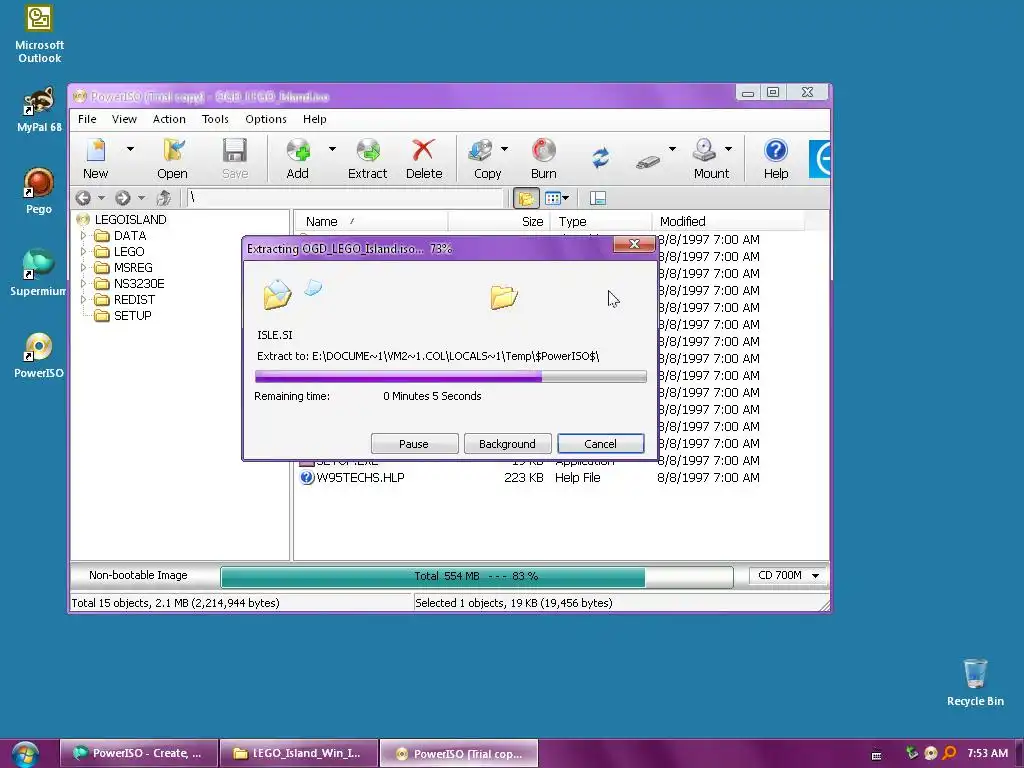Click the Total 554 MB capacity bar
This screenshot has height=768, width=1024.
(477, 577)
